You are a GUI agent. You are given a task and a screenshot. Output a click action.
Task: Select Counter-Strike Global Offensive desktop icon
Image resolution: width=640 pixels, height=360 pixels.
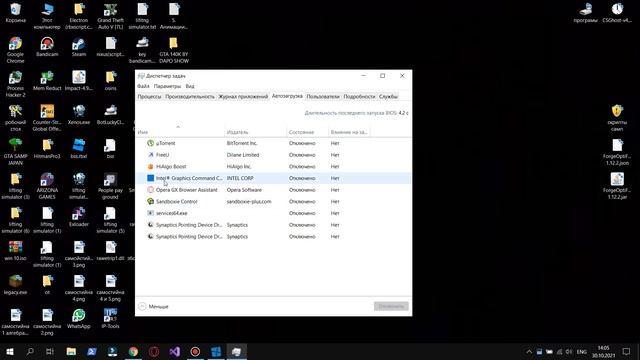coord(47,118)
